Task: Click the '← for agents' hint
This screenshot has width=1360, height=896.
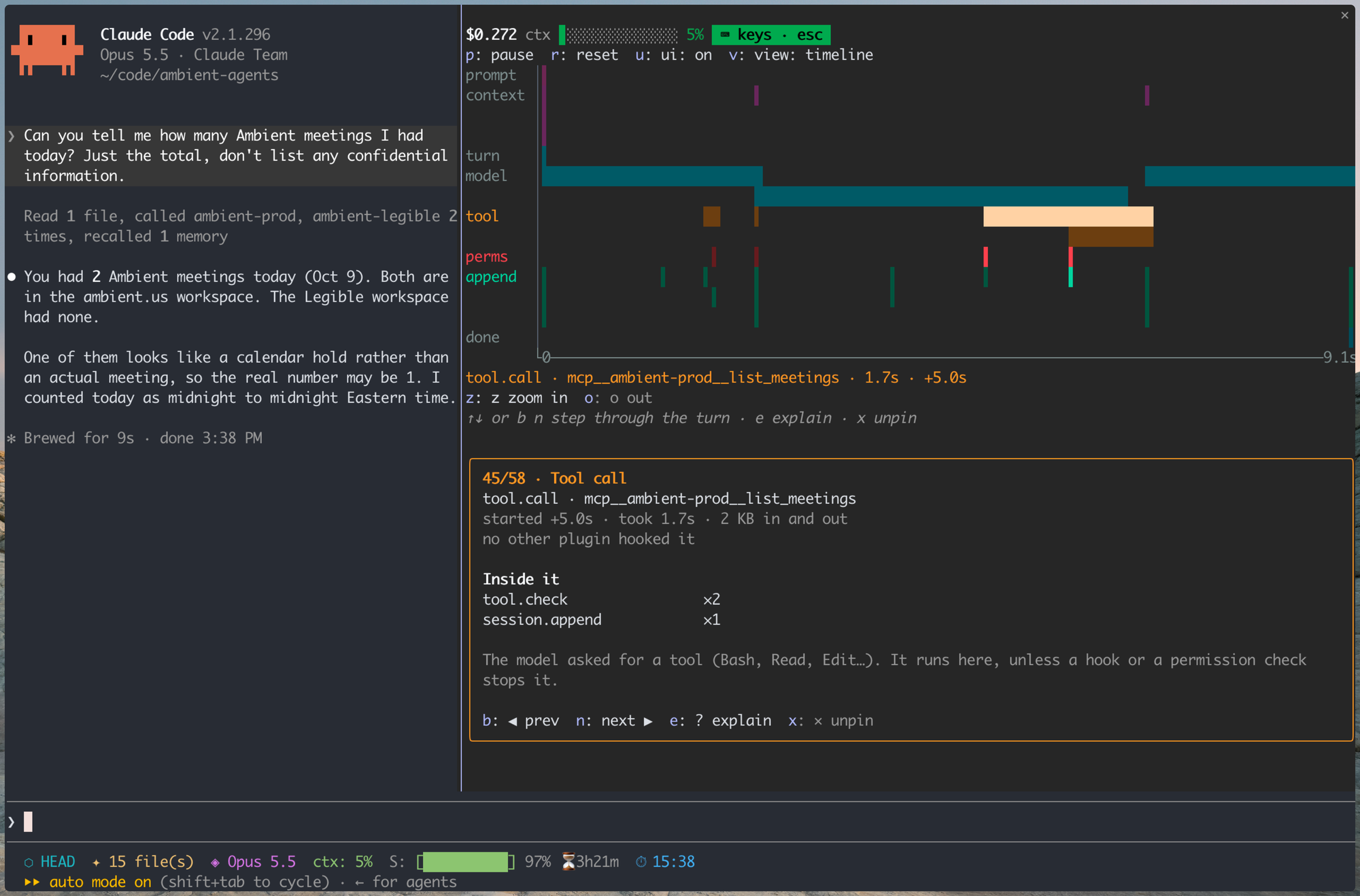Action: [406, 882]
